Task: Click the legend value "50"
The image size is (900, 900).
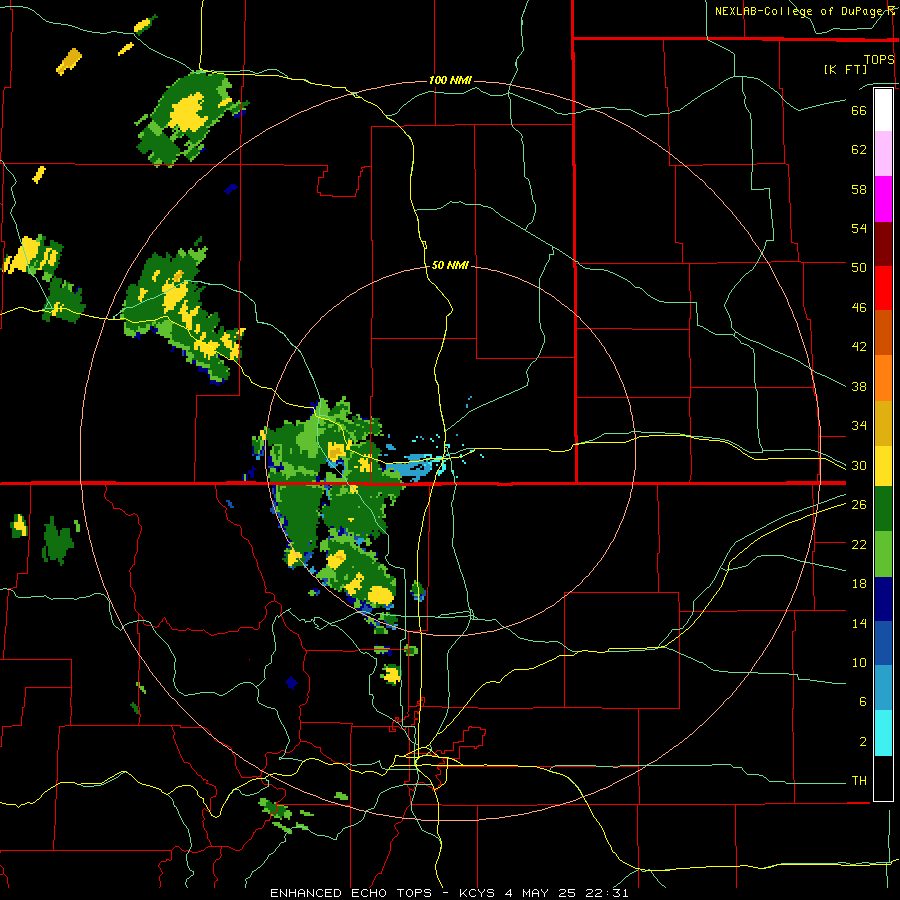Action: pyautogui.click(x=859, y=268)
